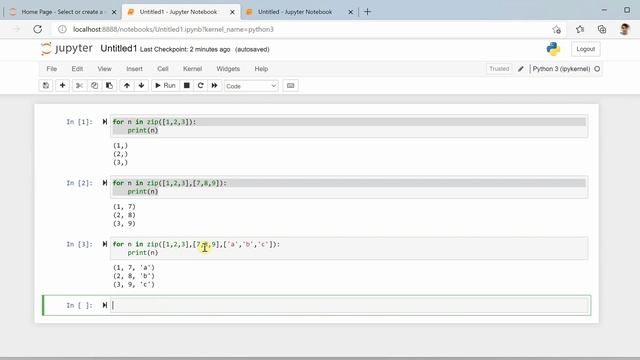Copy selected cells in toolbar

pyautogui.click(x=94, y=86)
